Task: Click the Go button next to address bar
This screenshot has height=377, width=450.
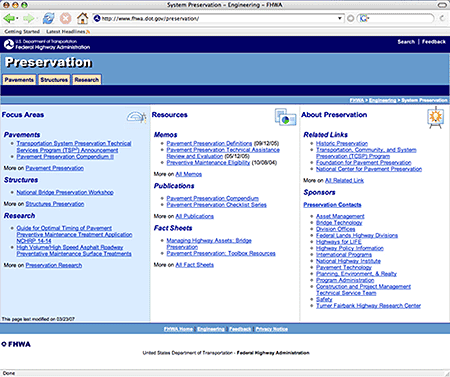Action: click(x=350, y=19)
